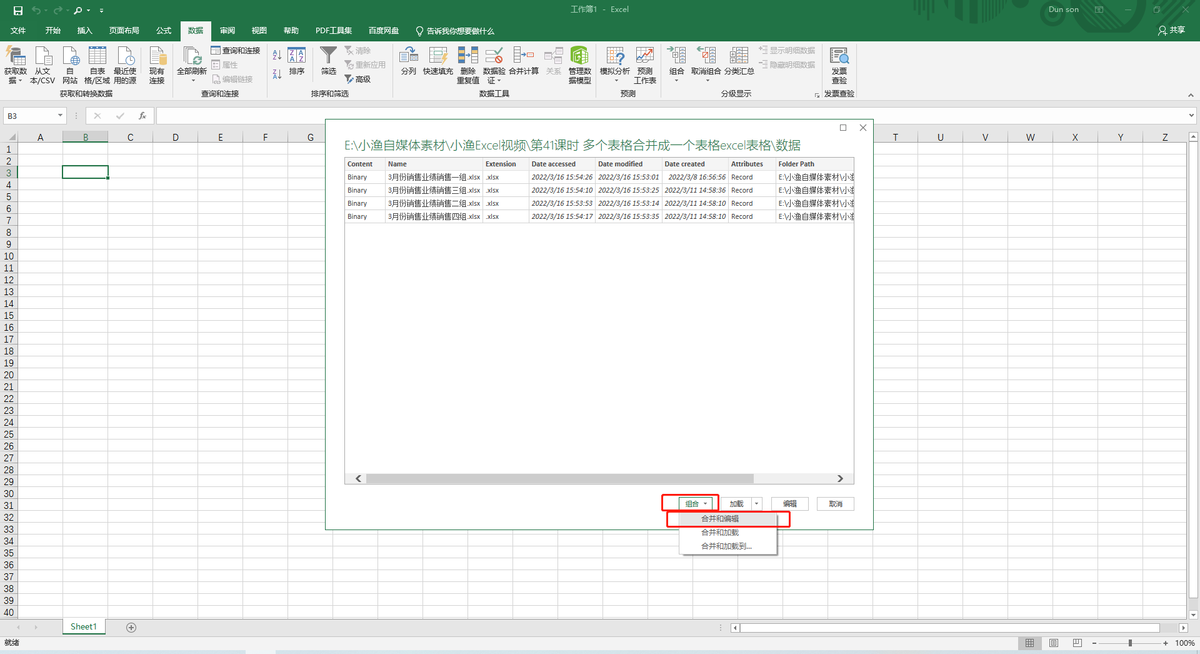Expand the 组合 dropdown button in dialog
1200x654 pixels.
point(697,504)
